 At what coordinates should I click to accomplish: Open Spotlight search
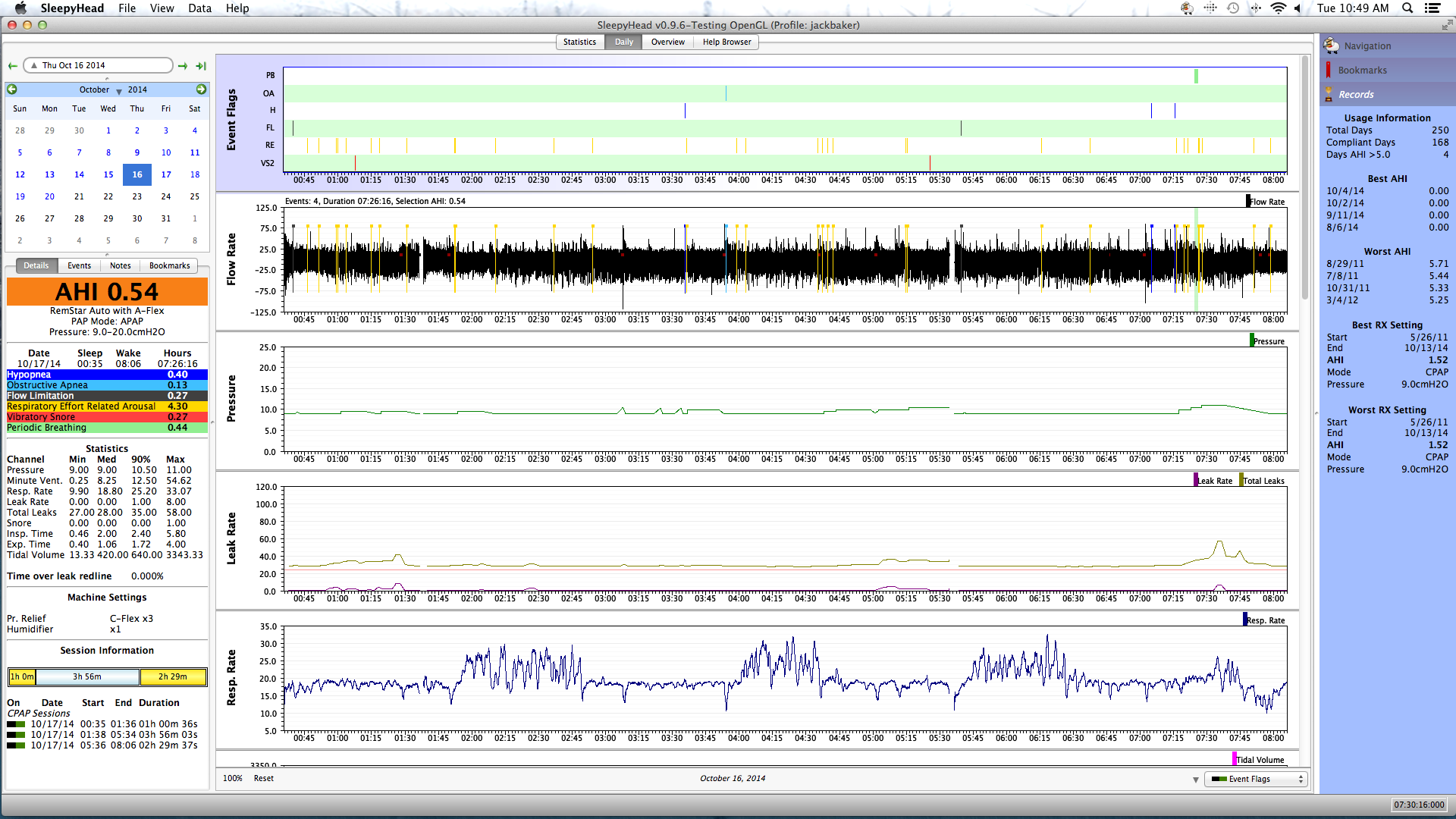[1407, 8]
